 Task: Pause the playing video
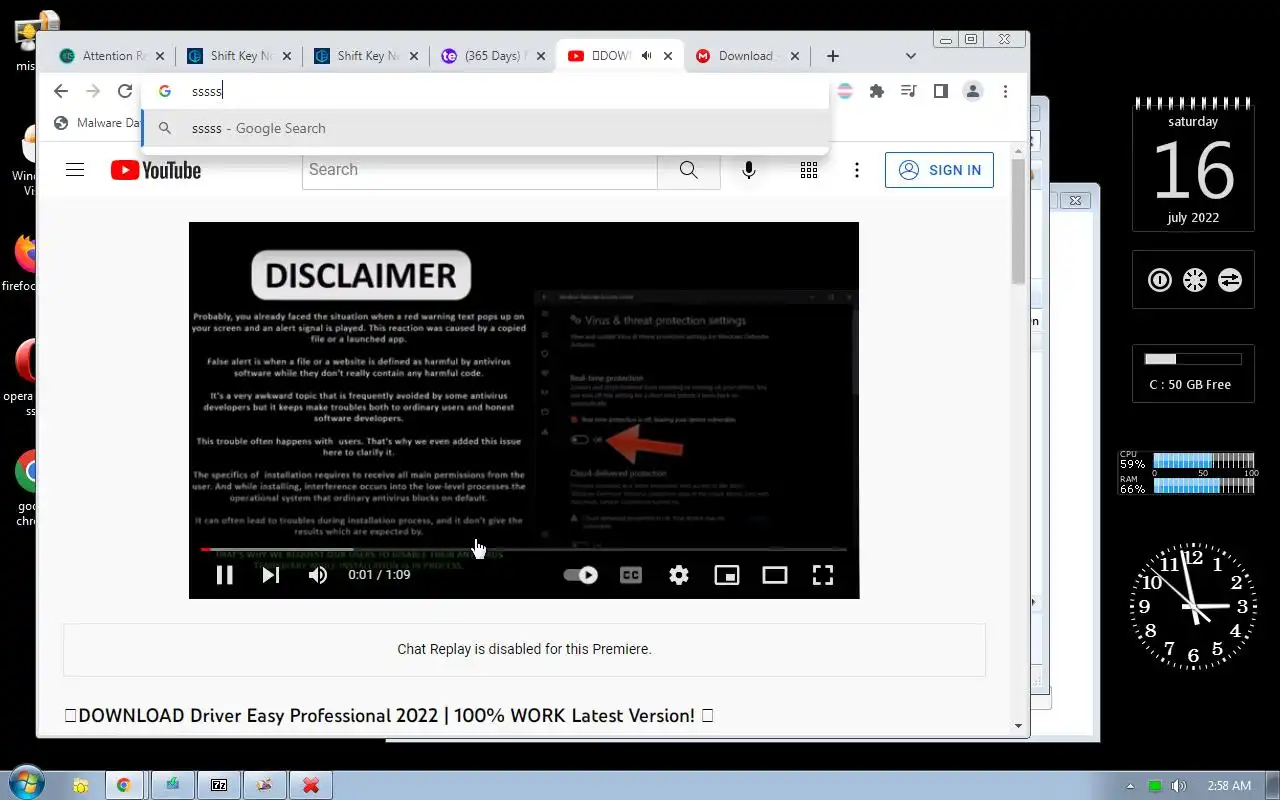225,575
